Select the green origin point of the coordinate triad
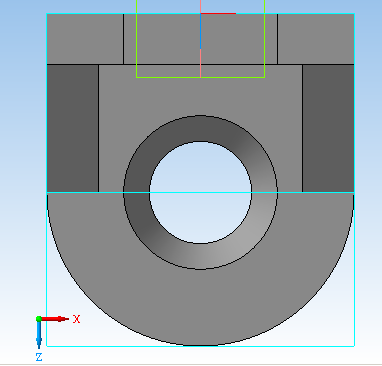 [x=39, y=319]
